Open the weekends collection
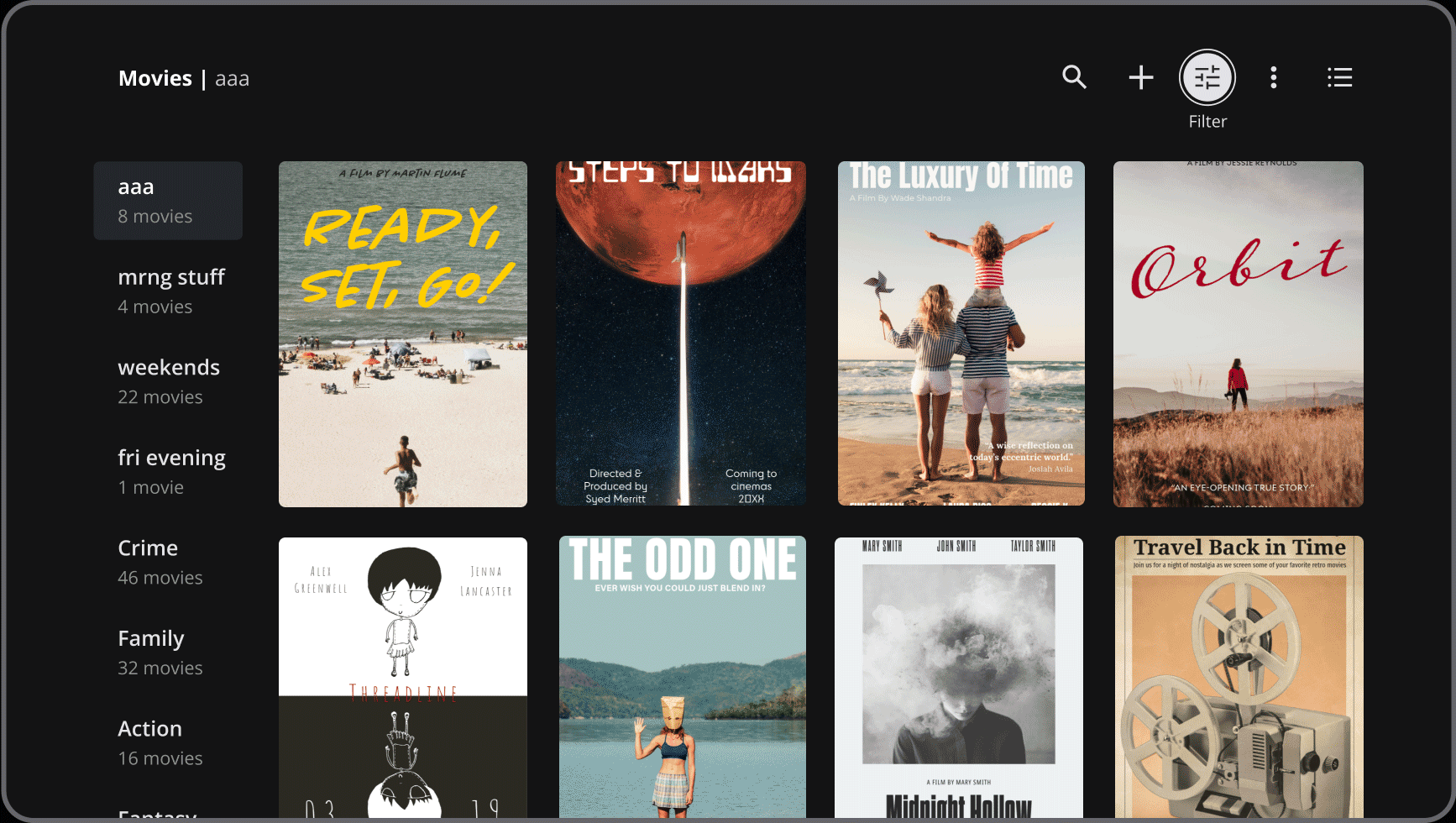 (168, 381)
